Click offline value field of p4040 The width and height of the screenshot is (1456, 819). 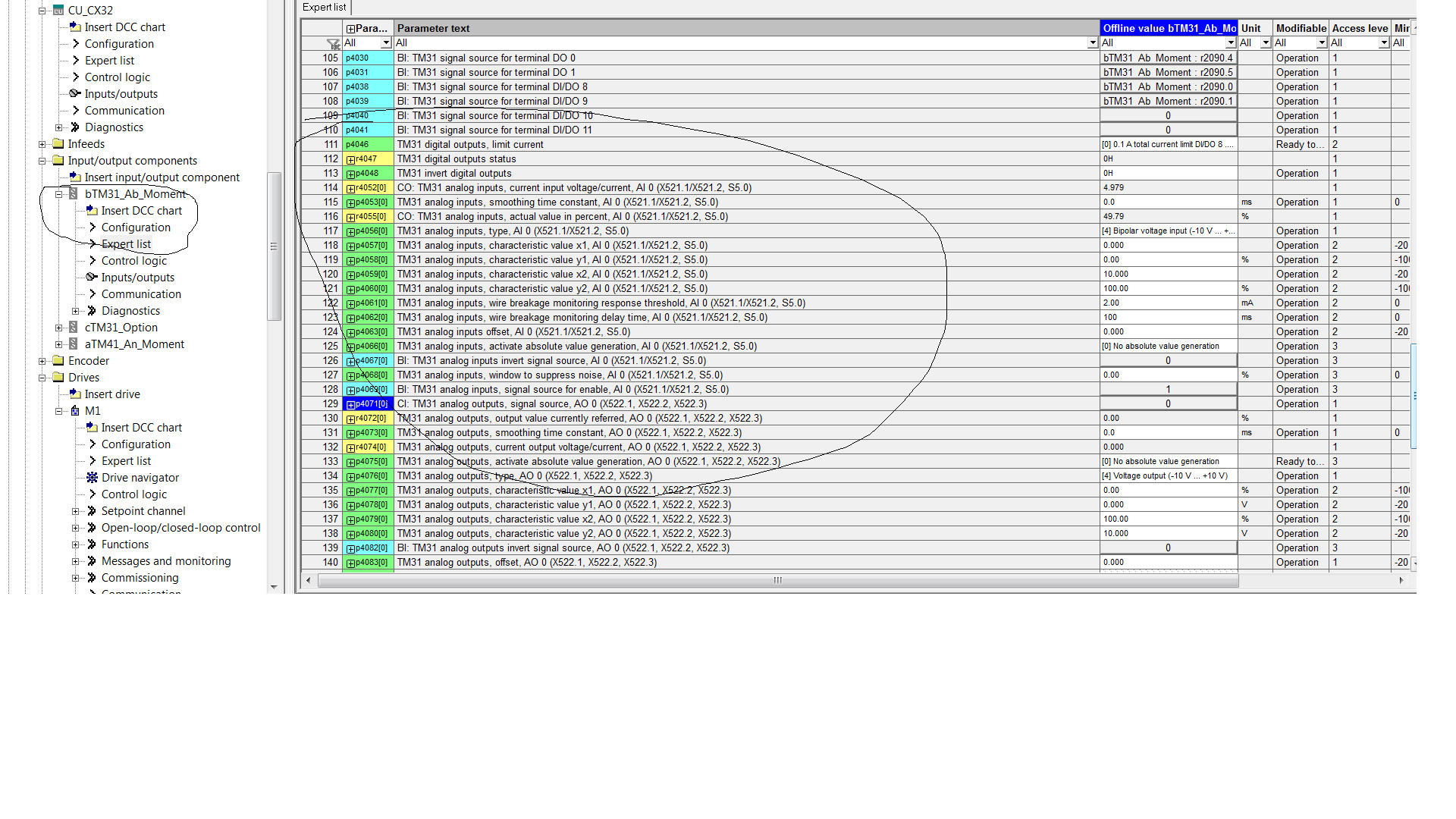point(1168,116)
